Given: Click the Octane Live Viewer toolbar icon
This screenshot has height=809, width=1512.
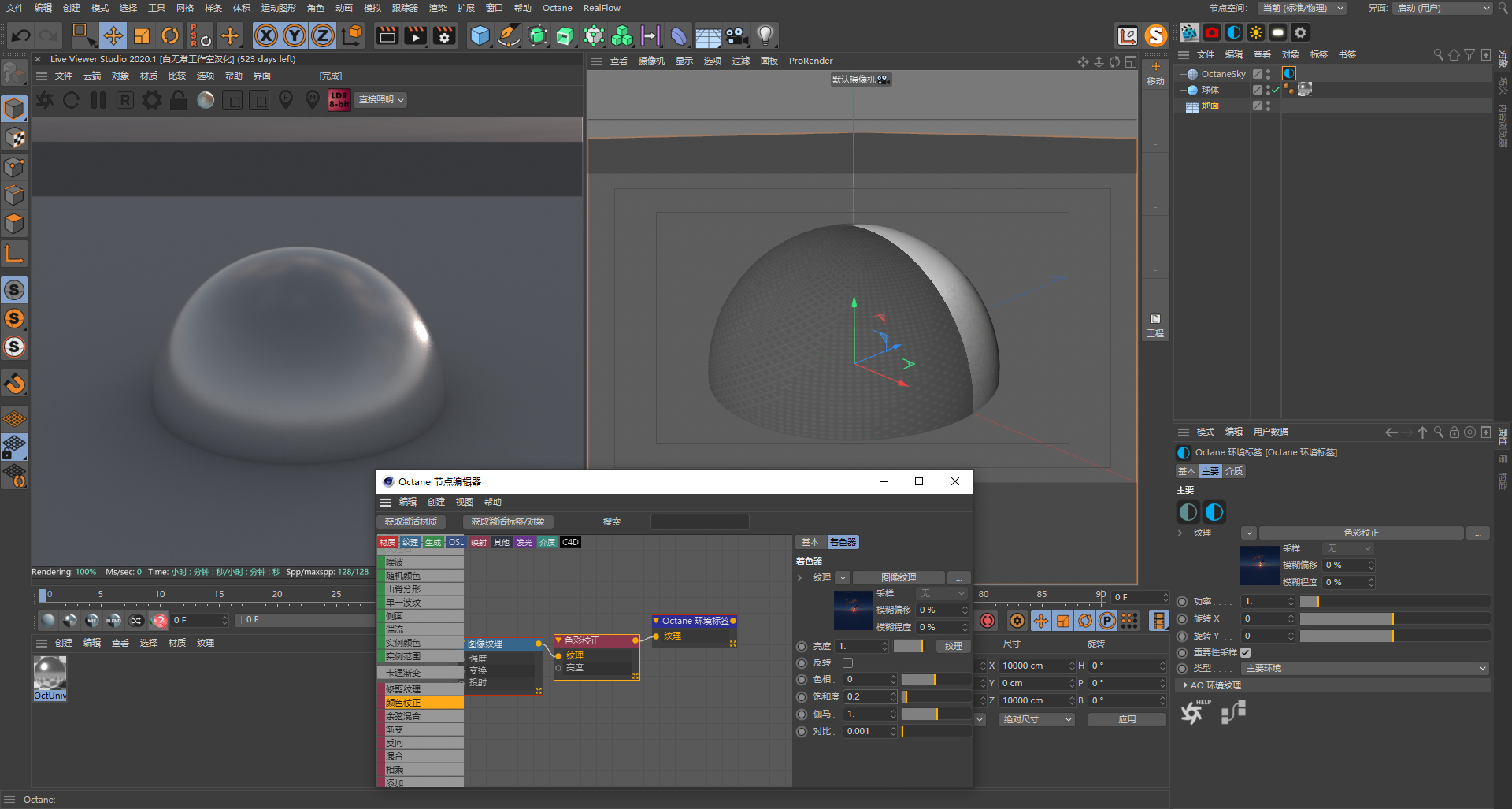Looking at the screenshot, I should pos(1189,32).
